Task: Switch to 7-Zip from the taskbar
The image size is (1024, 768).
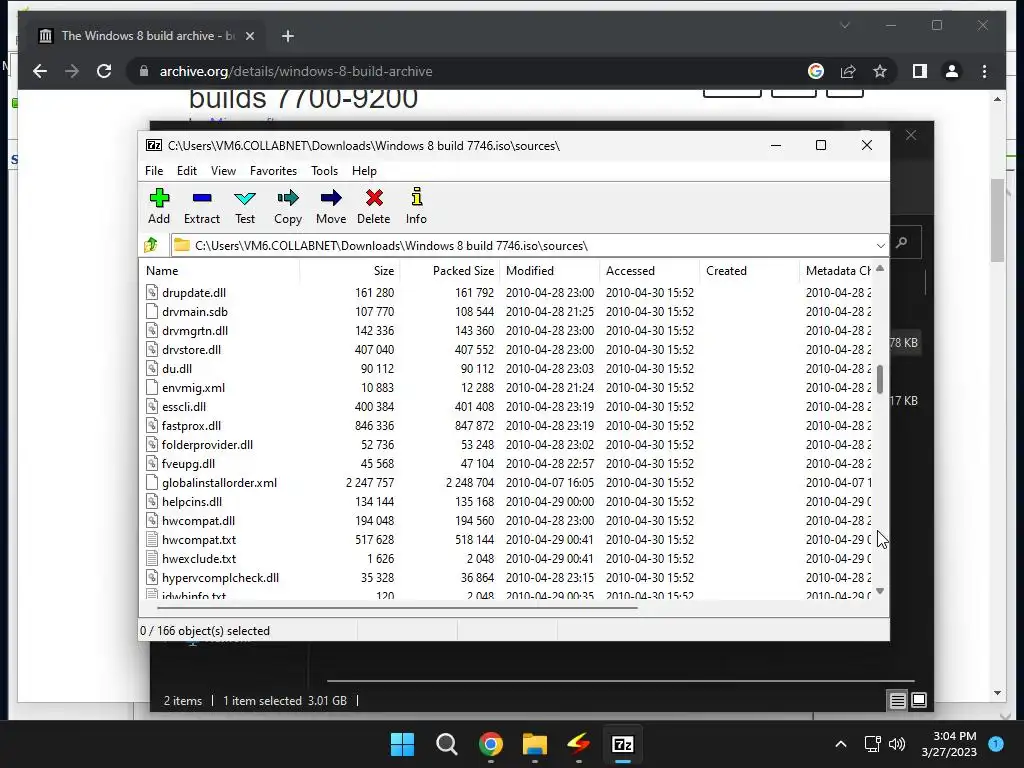Action: pyautogui.click(x=622, y=744)
